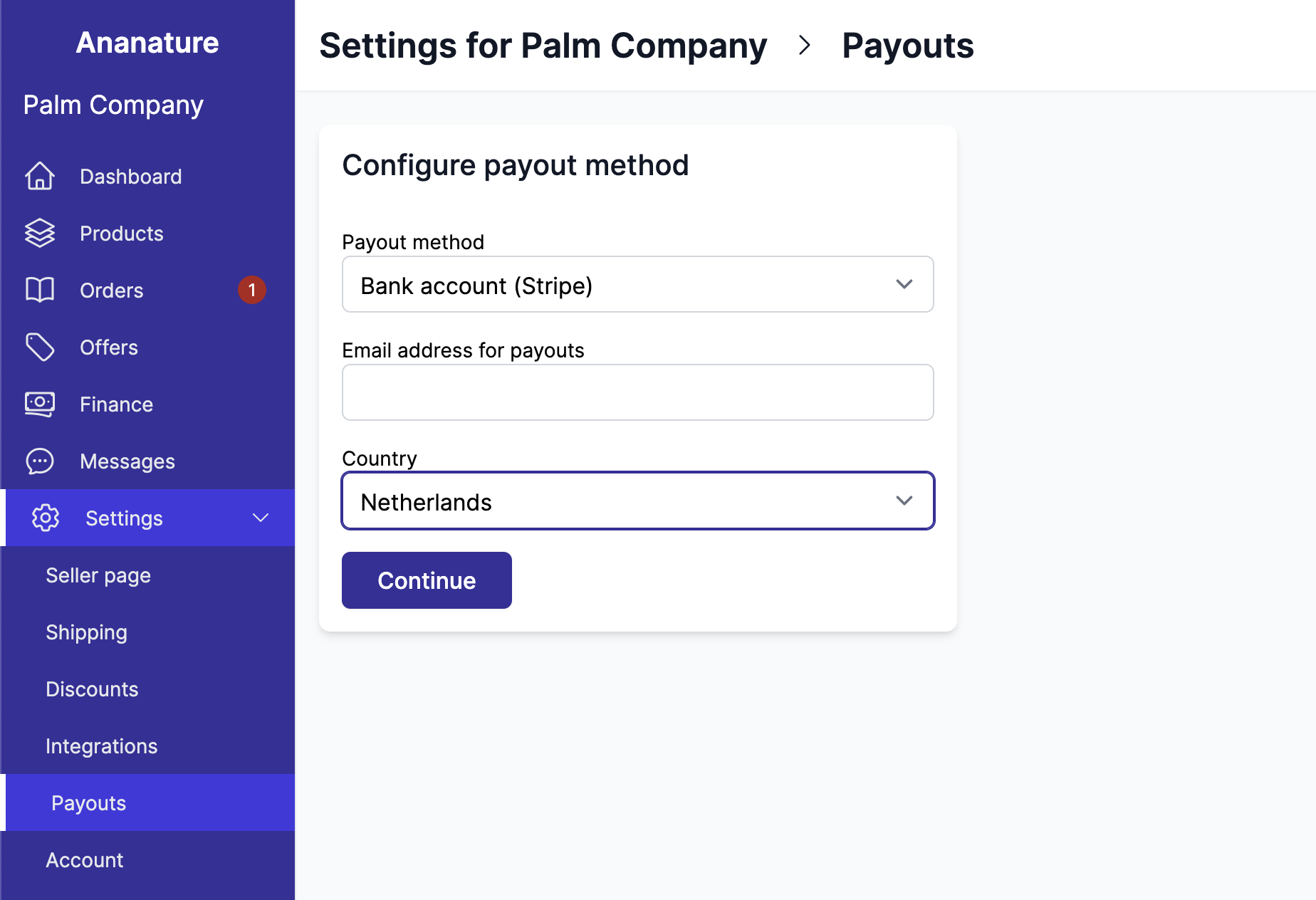Image resolution: width=1316 pixels, height=900 pixels.
Task: Open Finance using the banknote icon
Action: (x=40, y=404)
